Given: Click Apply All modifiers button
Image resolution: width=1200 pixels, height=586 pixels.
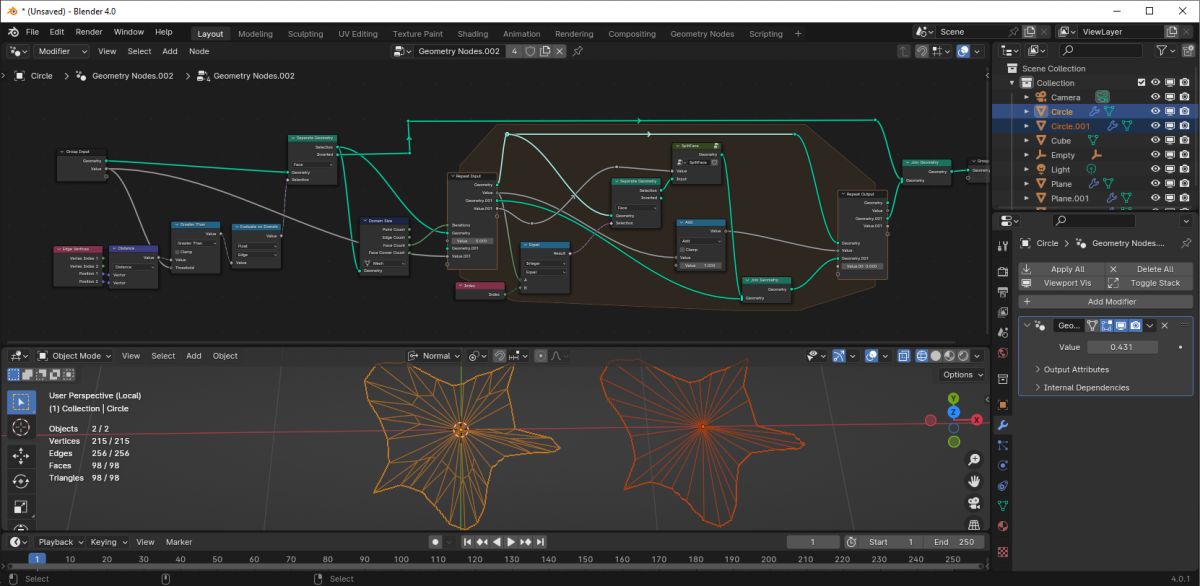Looking at the screenshot, I should (1062, 269).
